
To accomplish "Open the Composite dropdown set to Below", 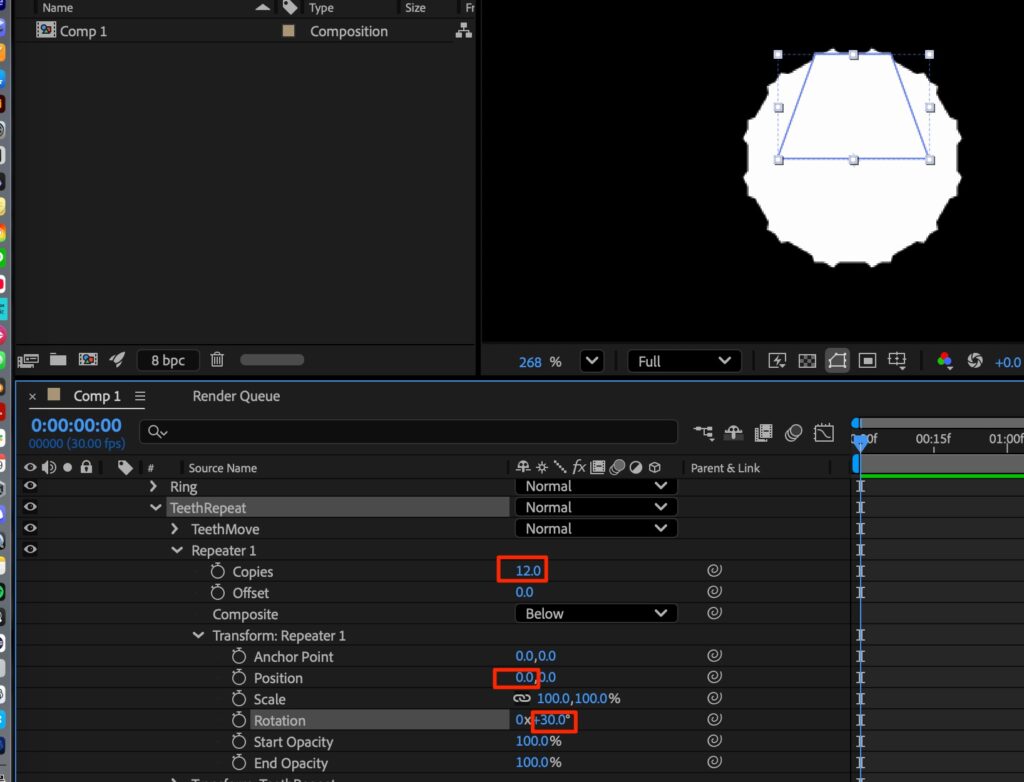I will click(x=595, y=614).
